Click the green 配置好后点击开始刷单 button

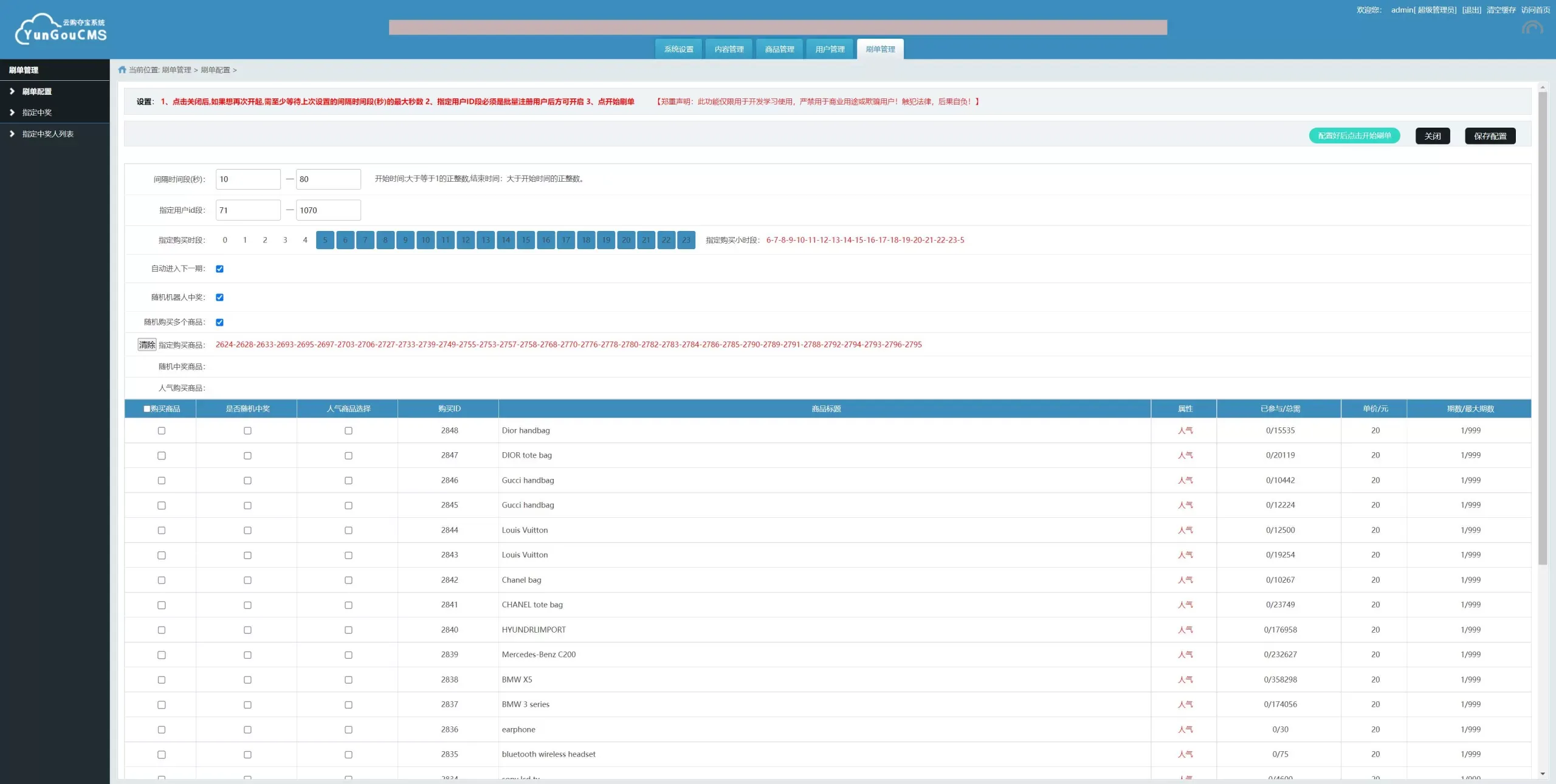click(x=1354, y=136)
